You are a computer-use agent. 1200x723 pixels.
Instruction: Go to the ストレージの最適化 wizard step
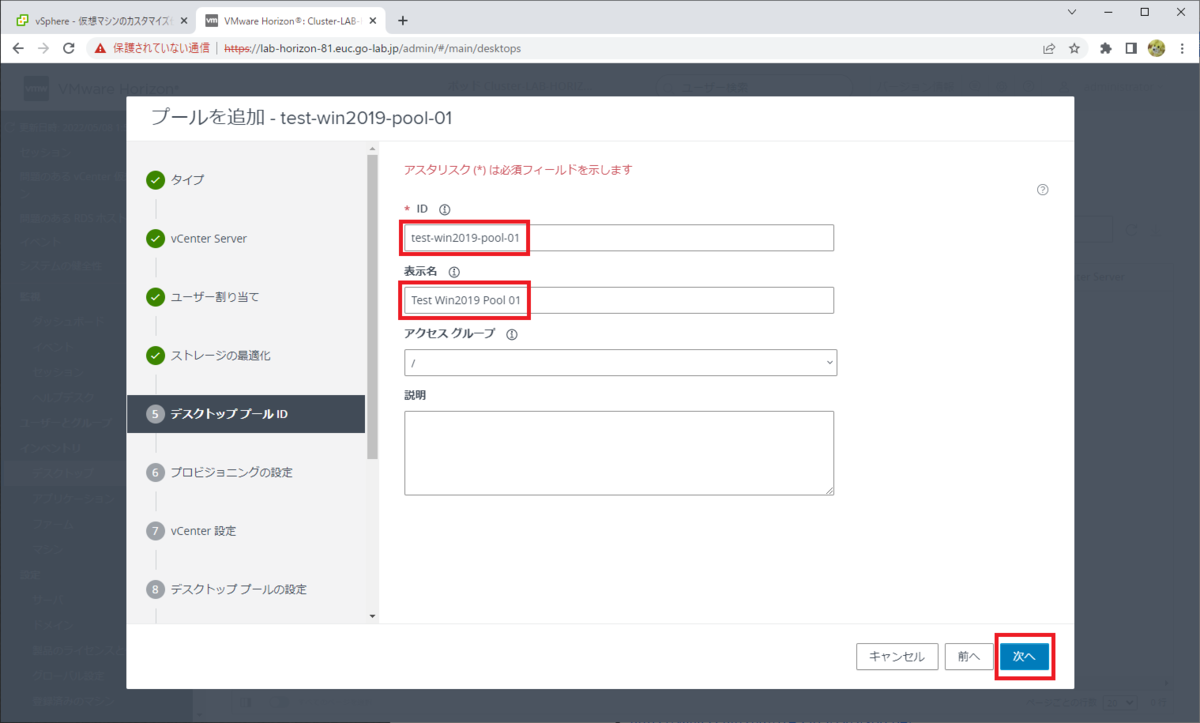pos(221,355)
